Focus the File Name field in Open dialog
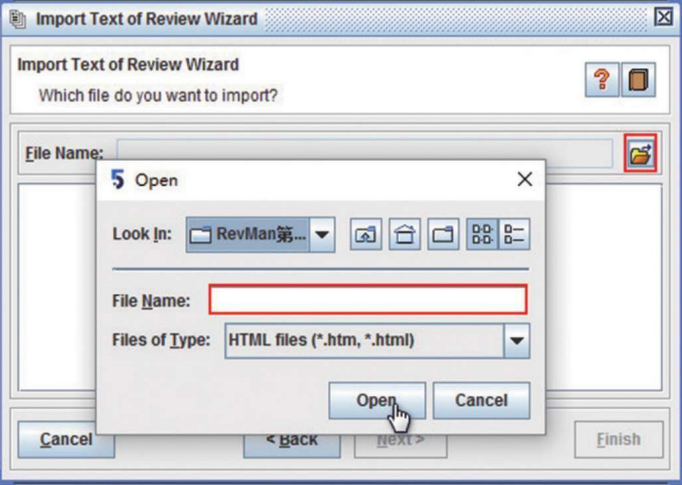The image size is (682, 485). click(367, 299)
